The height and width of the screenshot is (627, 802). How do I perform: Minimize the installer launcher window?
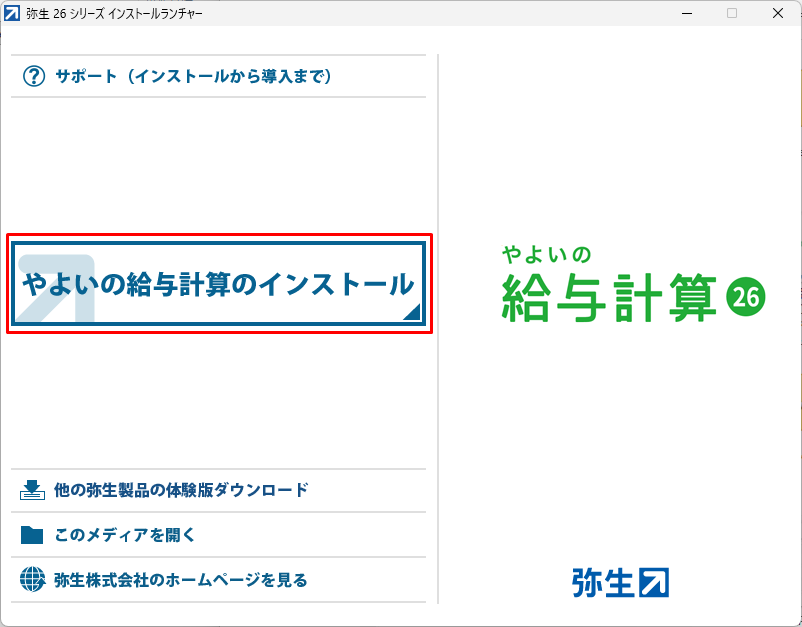686,13
